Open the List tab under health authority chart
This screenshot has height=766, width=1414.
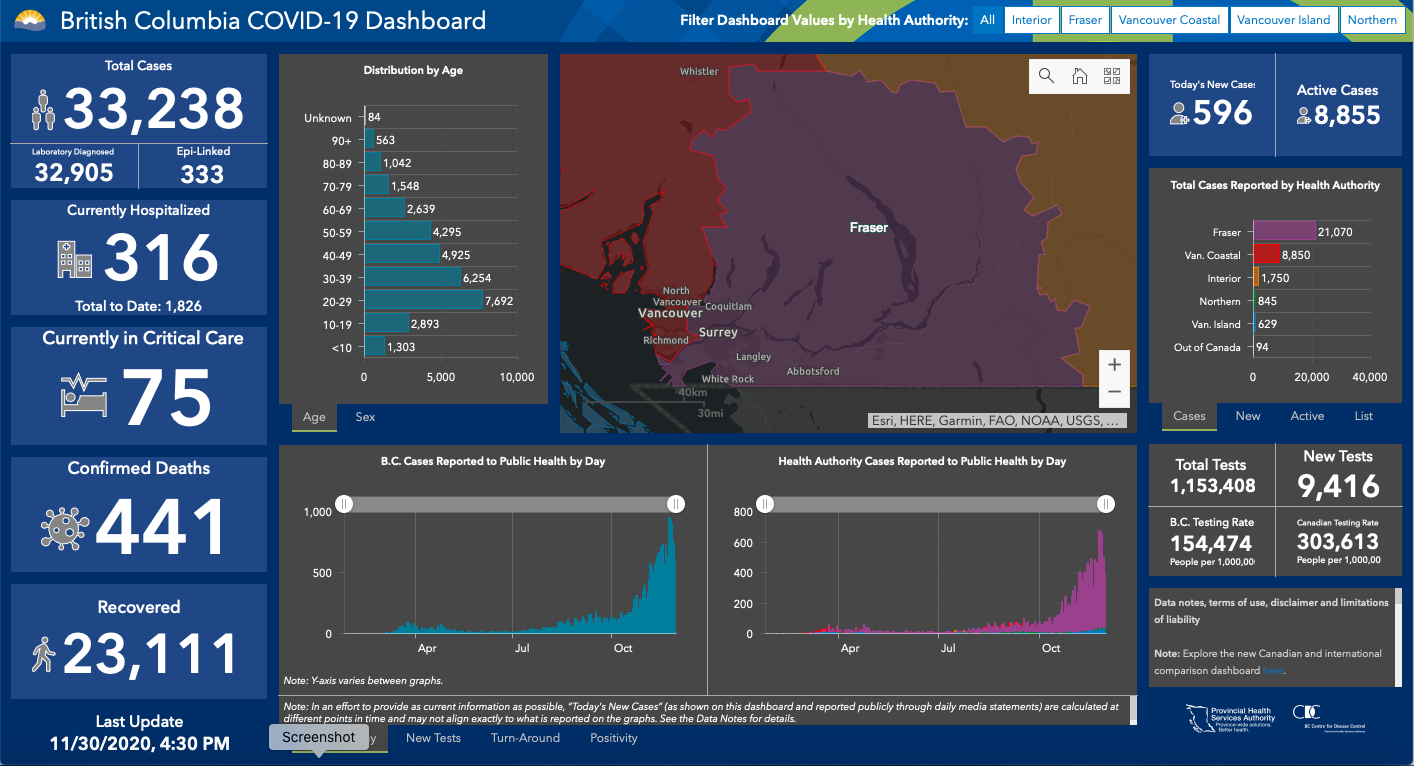pos(1364,416)
